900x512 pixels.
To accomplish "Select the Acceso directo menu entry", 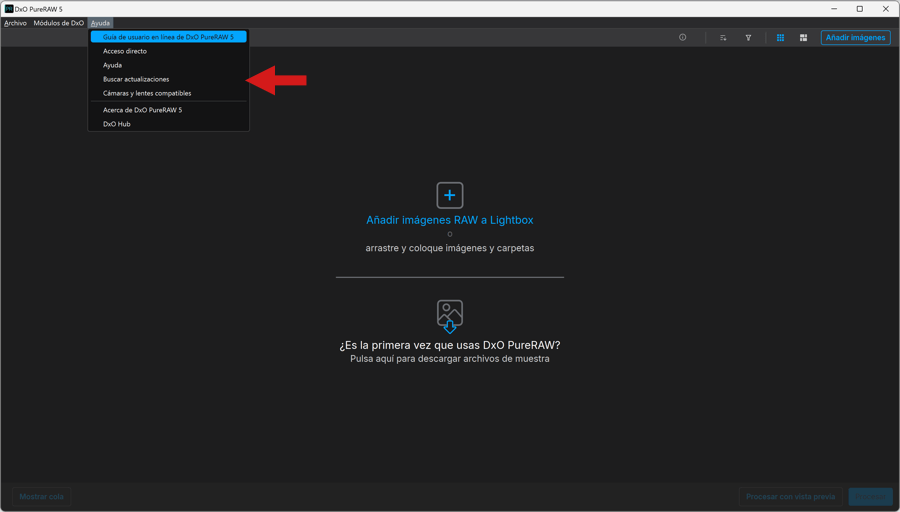I will pyautogui.click(x=168, y=51).
